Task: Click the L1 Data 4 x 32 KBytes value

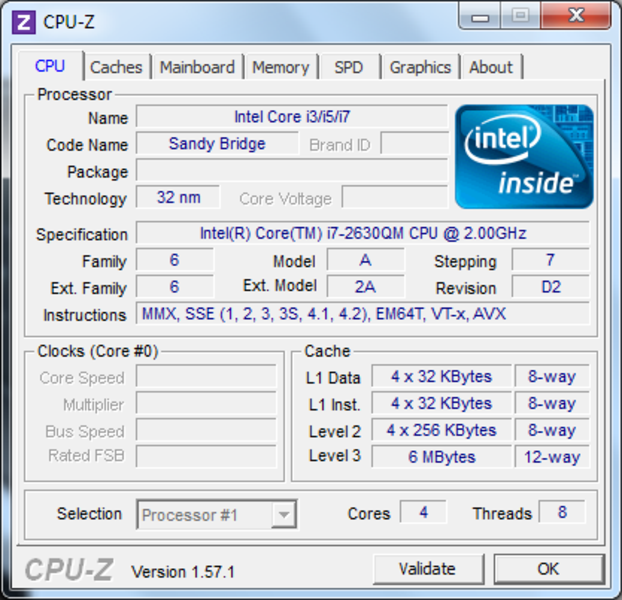Action: tap(442, 376)
